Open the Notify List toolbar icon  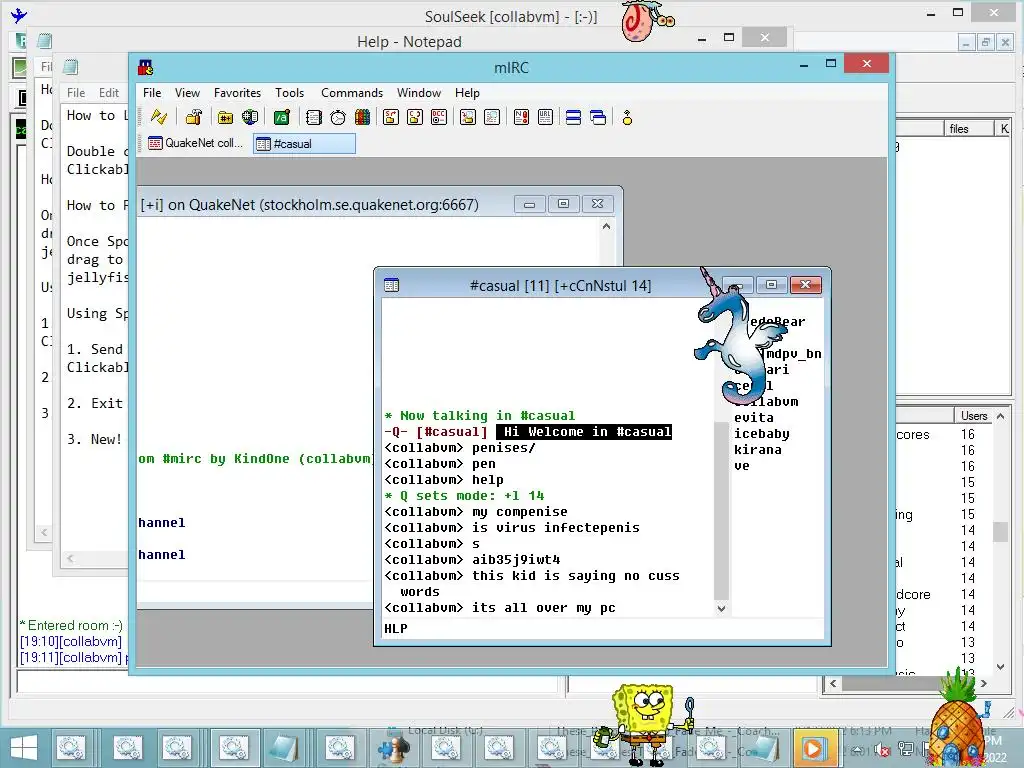(x=521, y=118)
